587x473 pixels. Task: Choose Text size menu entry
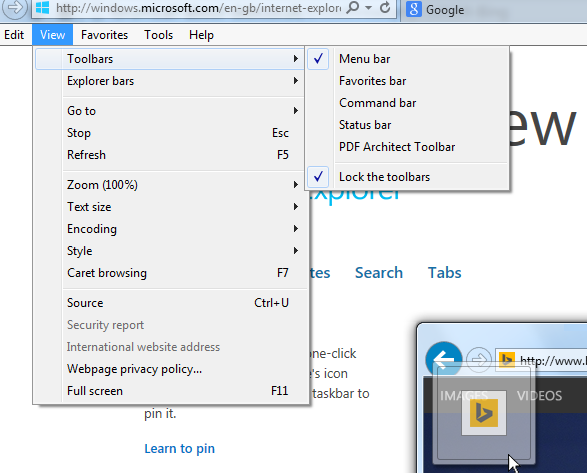(x=171, y=207)
